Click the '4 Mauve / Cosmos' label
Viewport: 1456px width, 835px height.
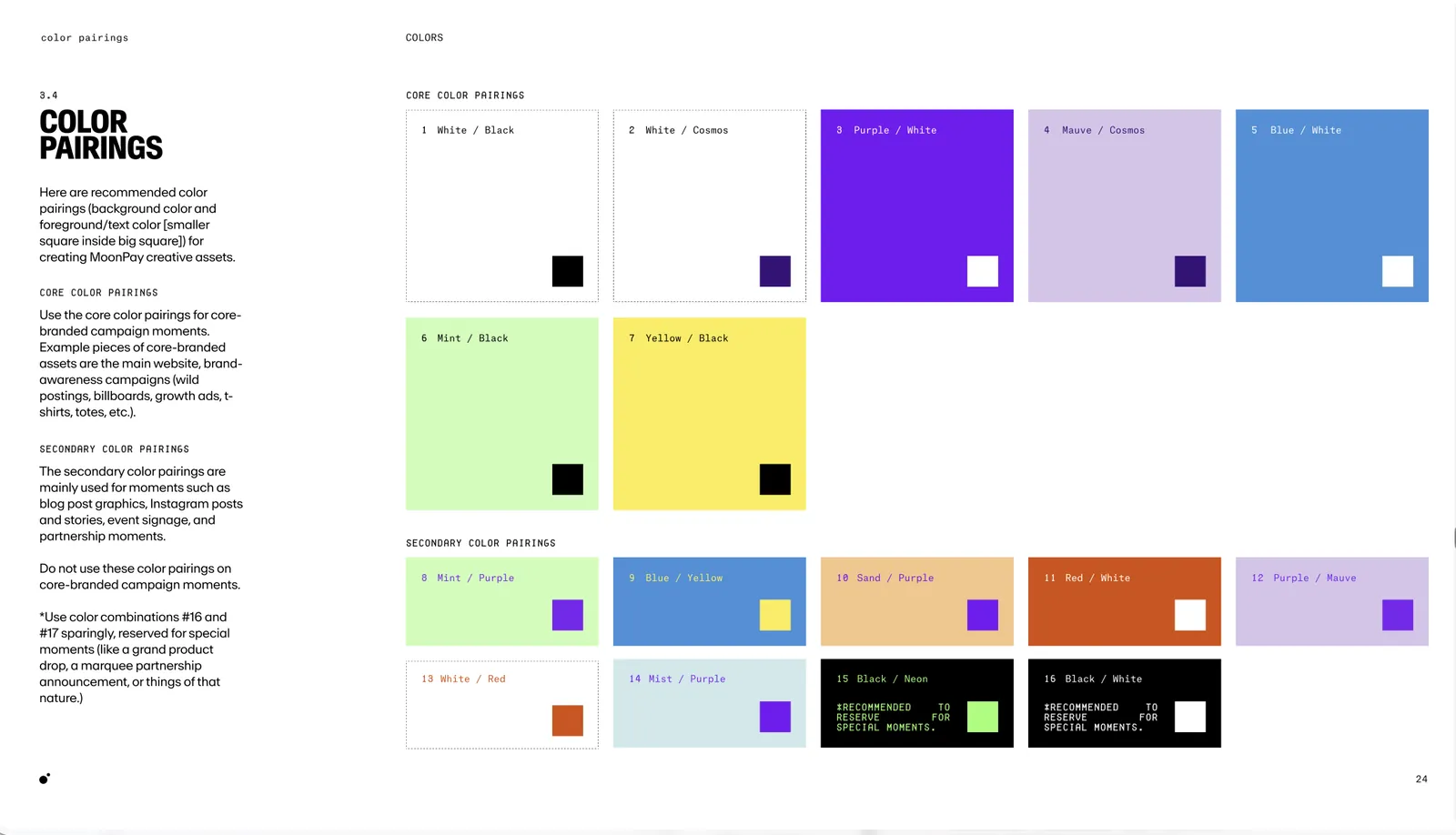(x=1094, y=130)
